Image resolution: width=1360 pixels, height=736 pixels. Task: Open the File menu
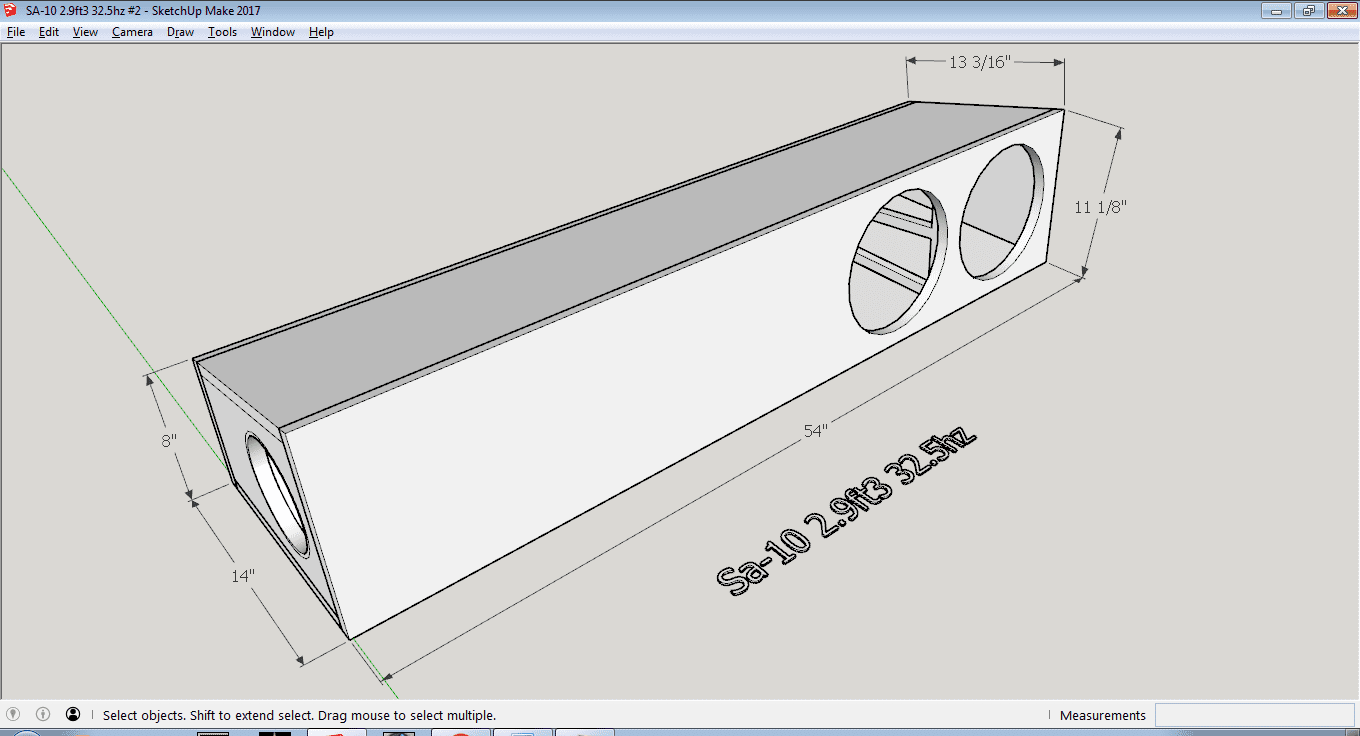point(16,32)
